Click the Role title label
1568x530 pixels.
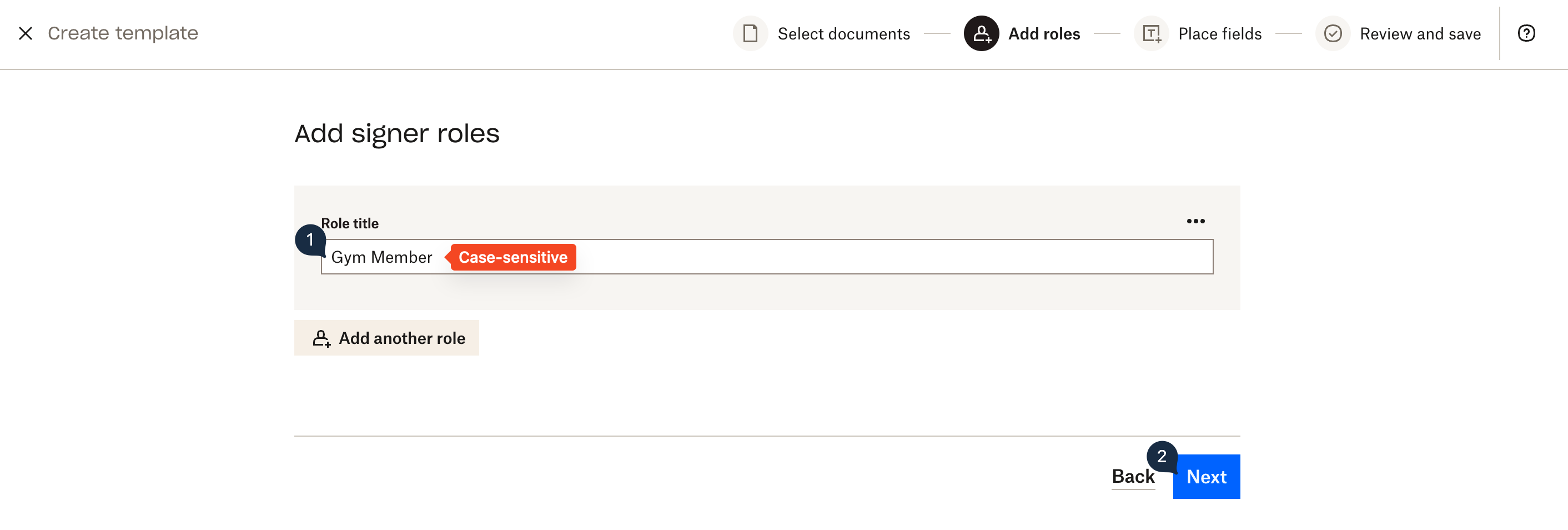pos(349,223)
